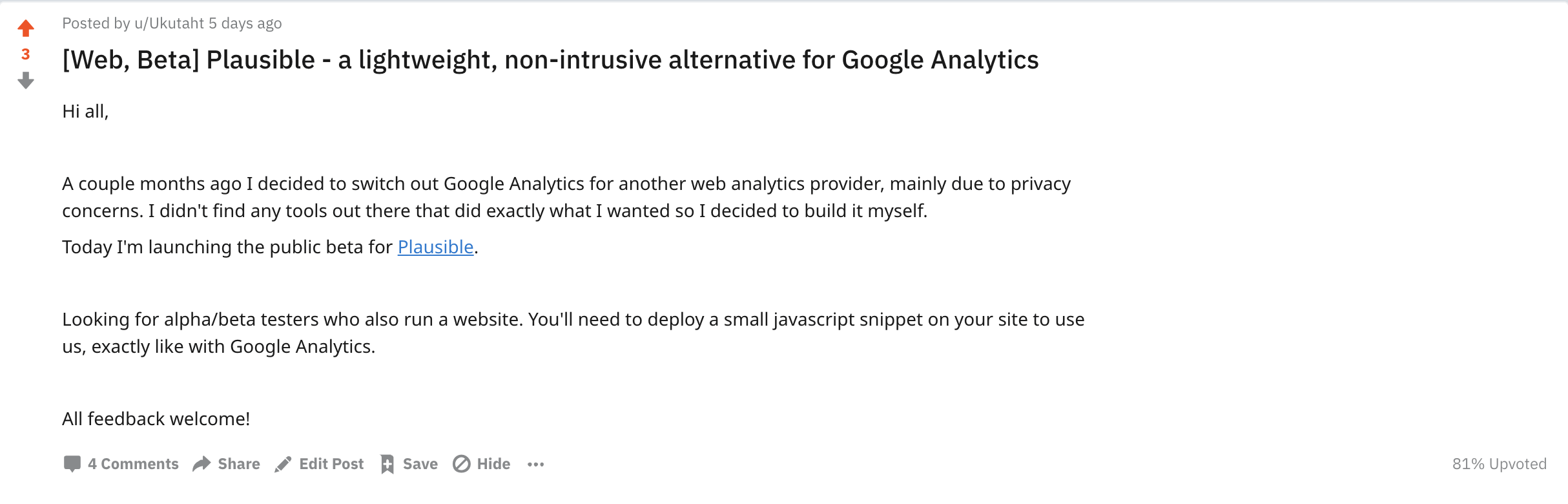This screenshot has width=1568, height=504.
Task: Click the Hide text label
Action: (493, 464)
